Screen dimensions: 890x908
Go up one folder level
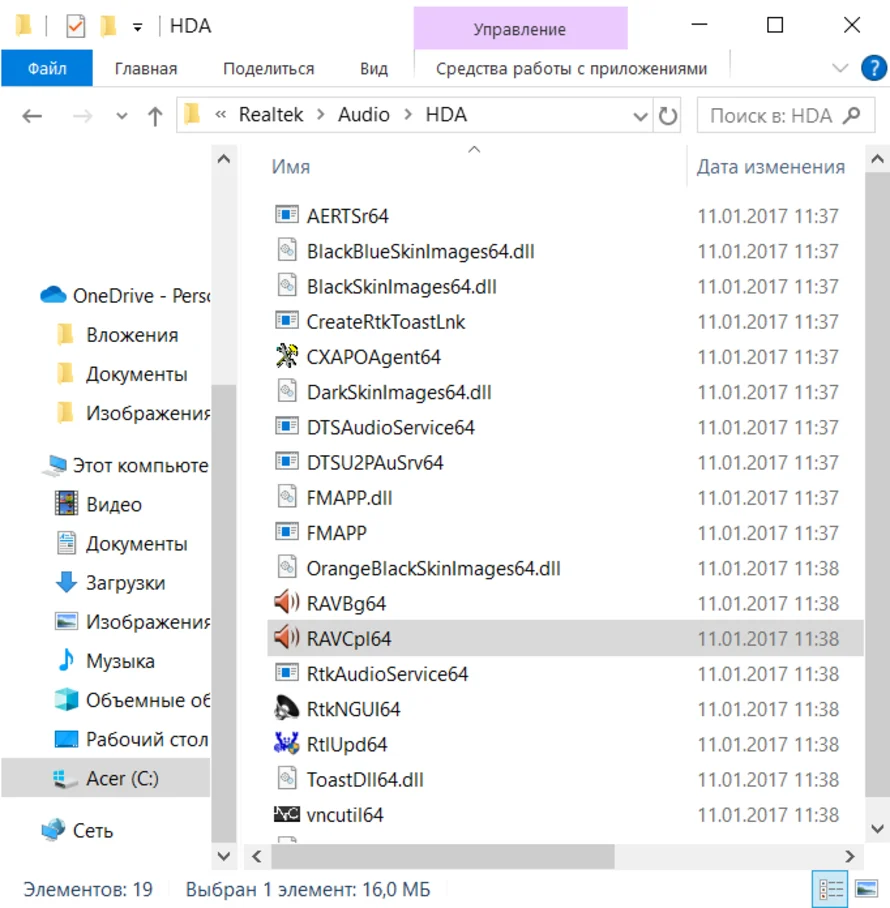[155, 116]
